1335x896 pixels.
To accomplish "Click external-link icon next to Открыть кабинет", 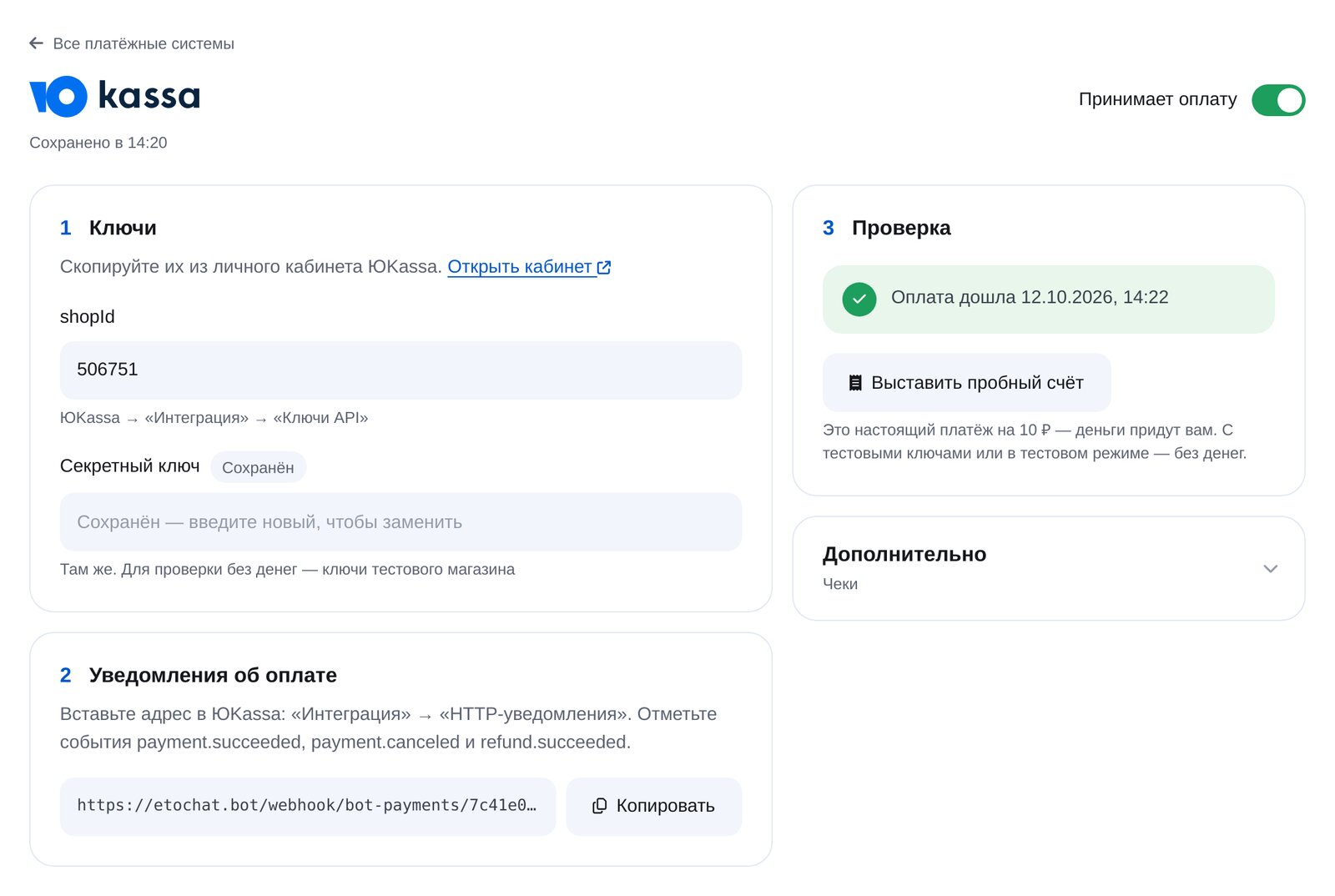I will [x=604, y=268].
